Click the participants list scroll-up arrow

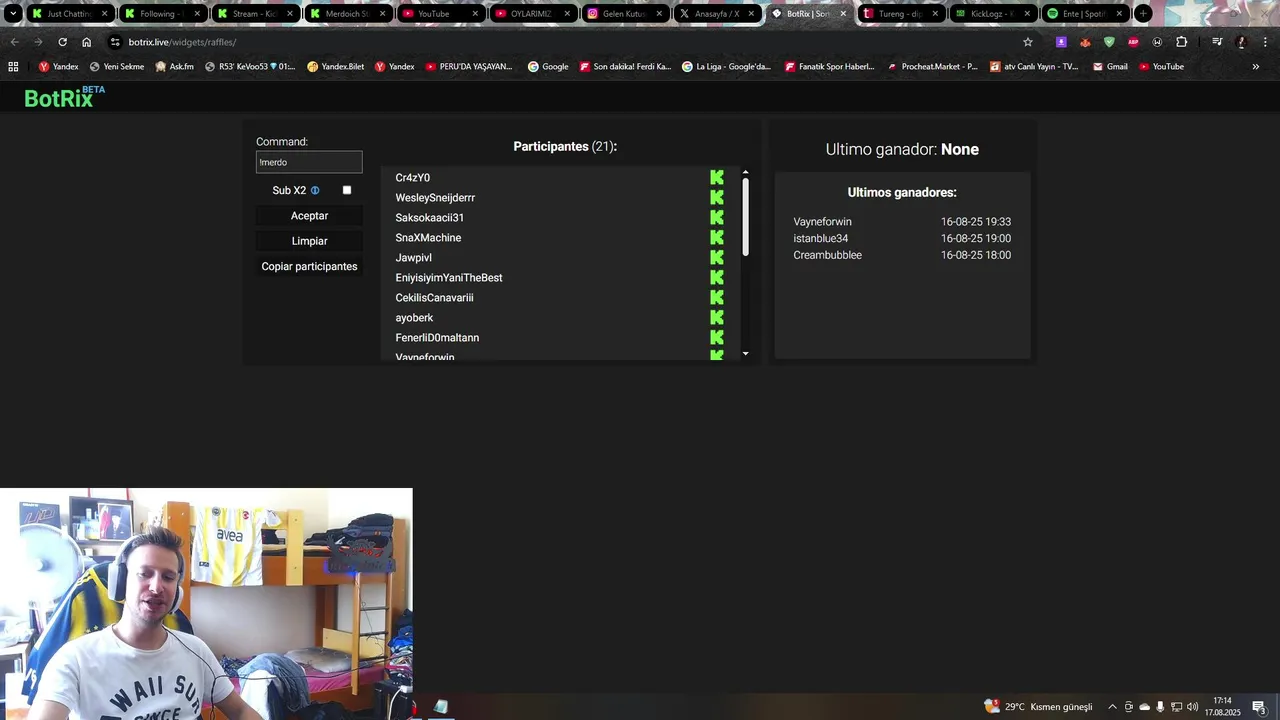(745, 173)
